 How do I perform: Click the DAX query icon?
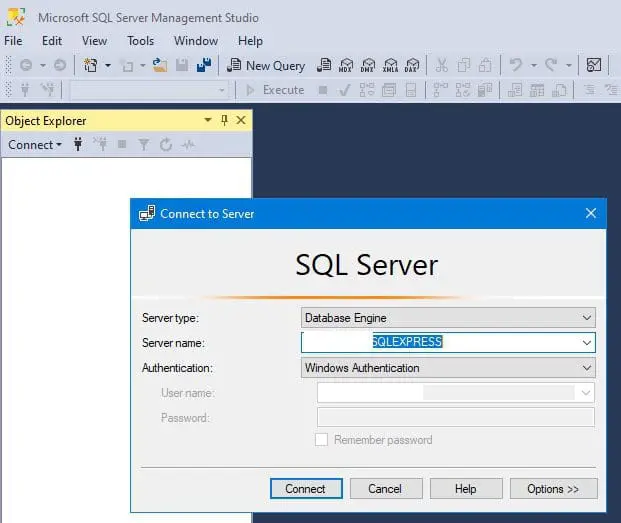(x=412, y=65)
